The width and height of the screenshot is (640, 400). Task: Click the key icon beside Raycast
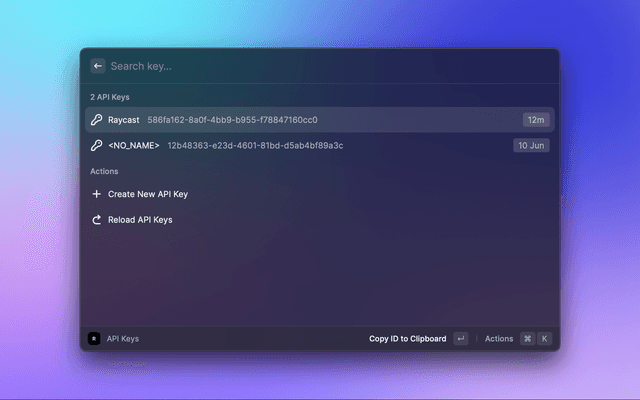point(97,120)
